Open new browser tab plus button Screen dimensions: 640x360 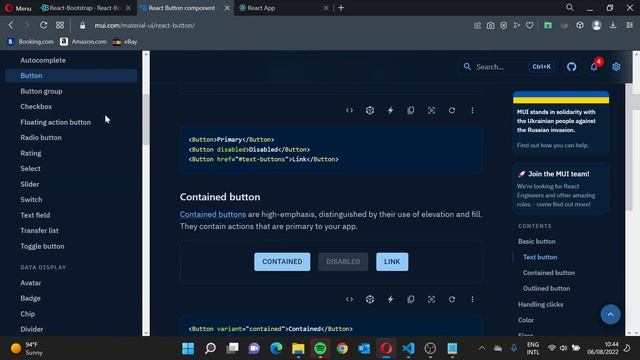click(341, 8)
